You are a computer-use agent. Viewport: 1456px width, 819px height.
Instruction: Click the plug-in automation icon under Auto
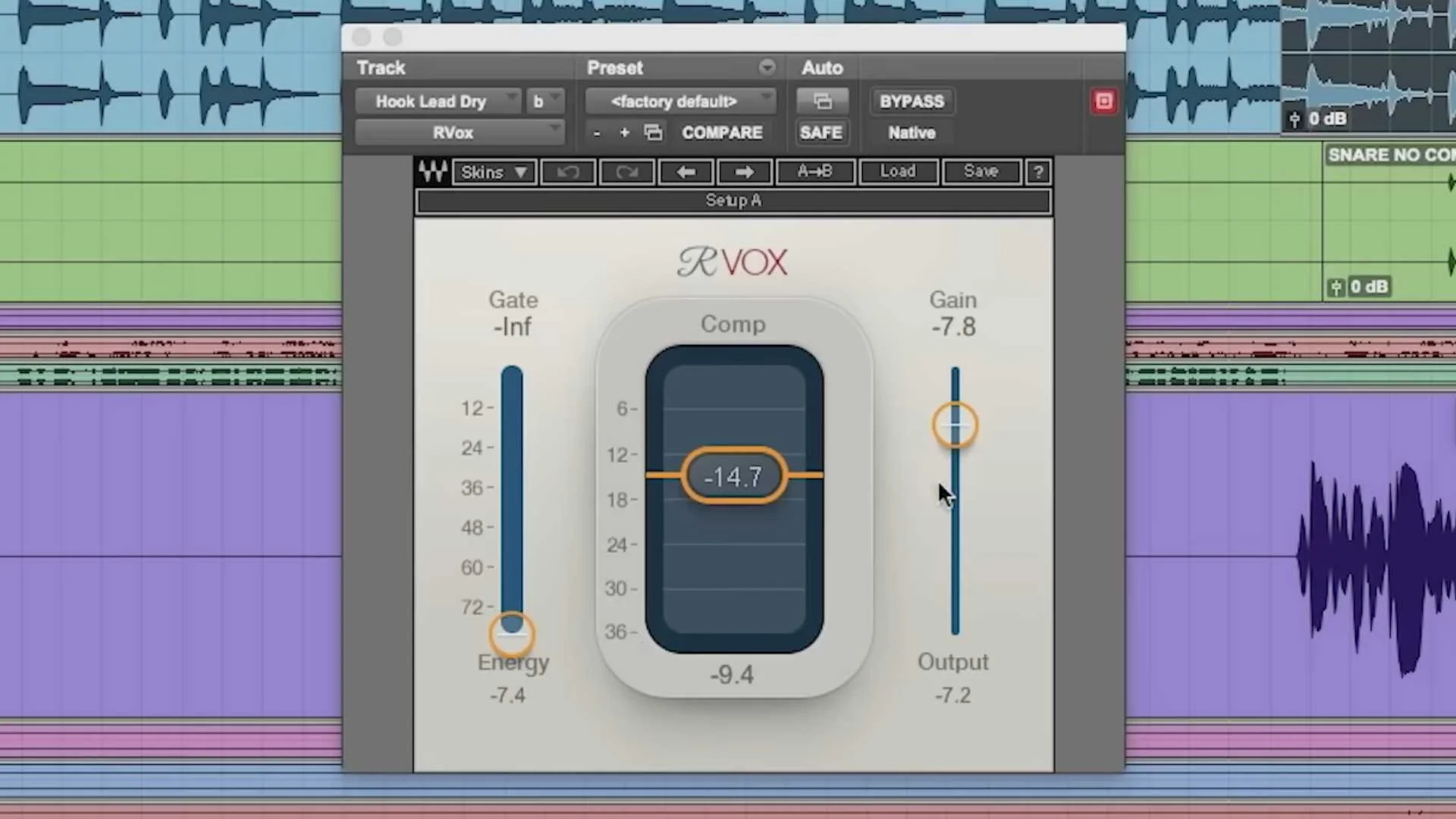tap(823, 101)
